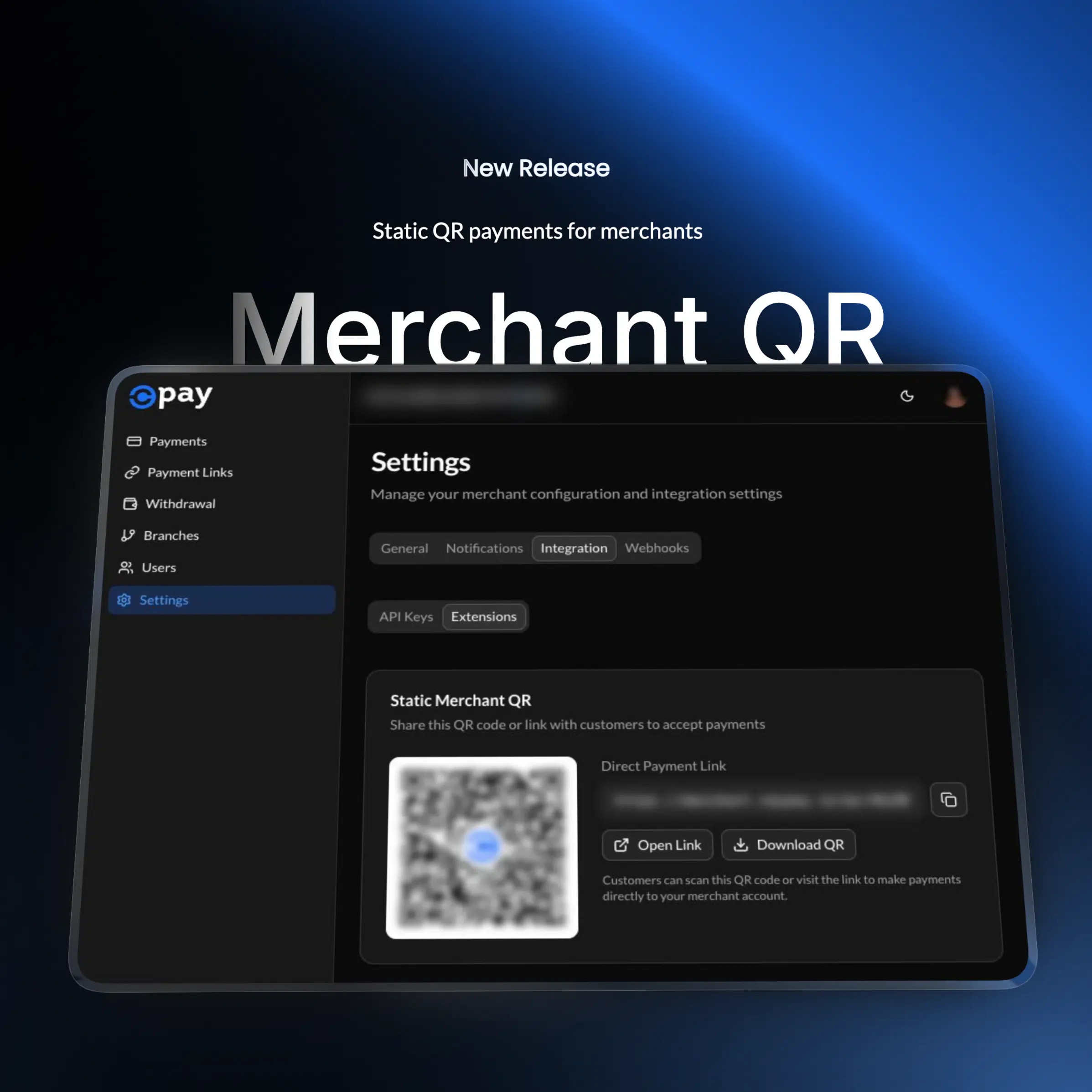Click the Download QR button
This screenshot has width=1092, height=1092.
pos(789,844)
